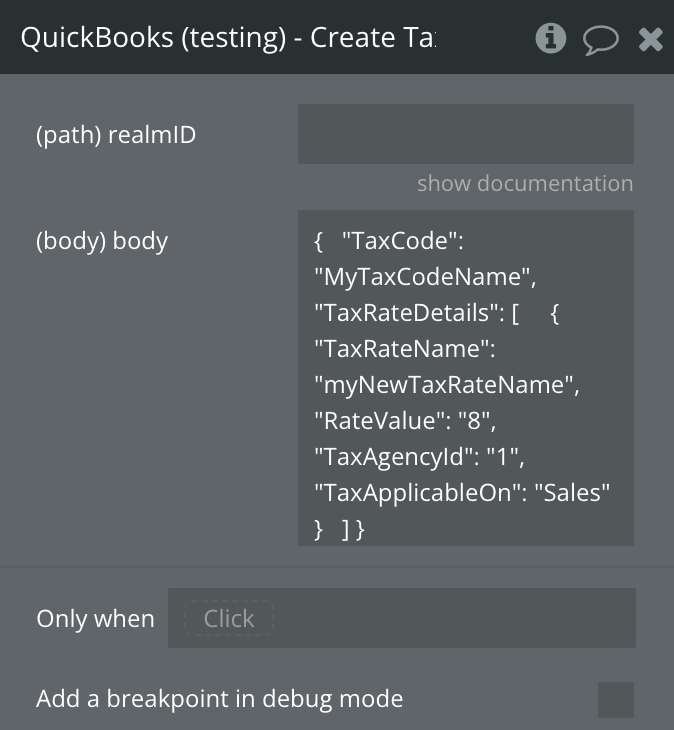674x730 pixels.
Task: Click the Add a breakpoint label text
Action: (219, 699)
